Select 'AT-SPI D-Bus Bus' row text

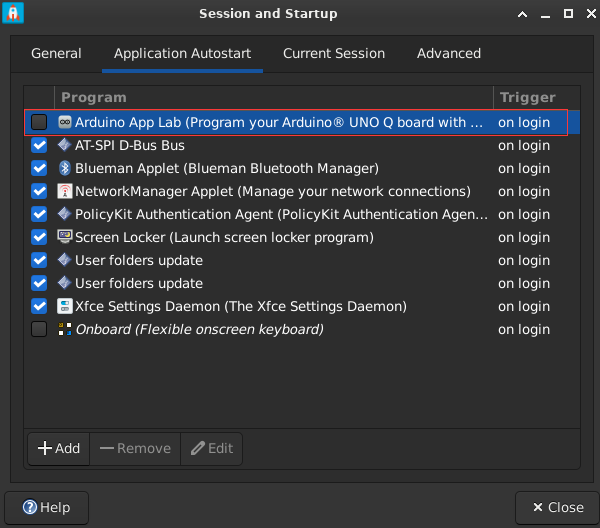pyautogui.click(x=130, y=145)
